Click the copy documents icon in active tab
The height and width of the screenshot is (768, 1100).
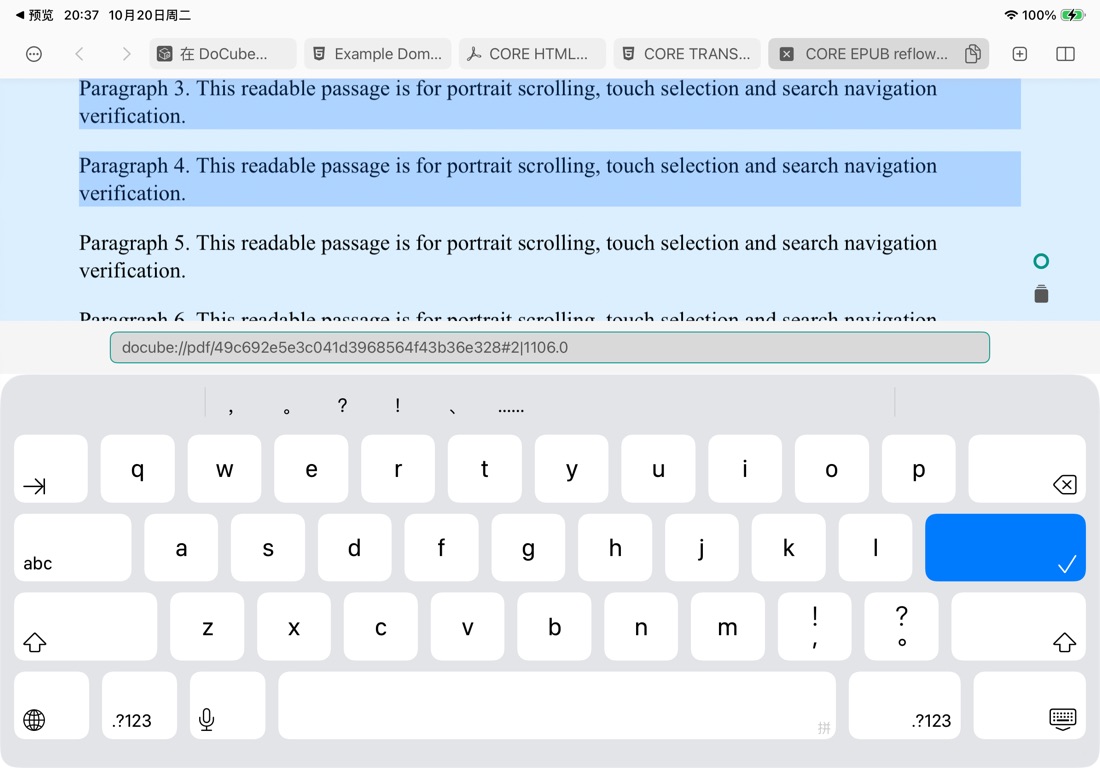(972, 54)
